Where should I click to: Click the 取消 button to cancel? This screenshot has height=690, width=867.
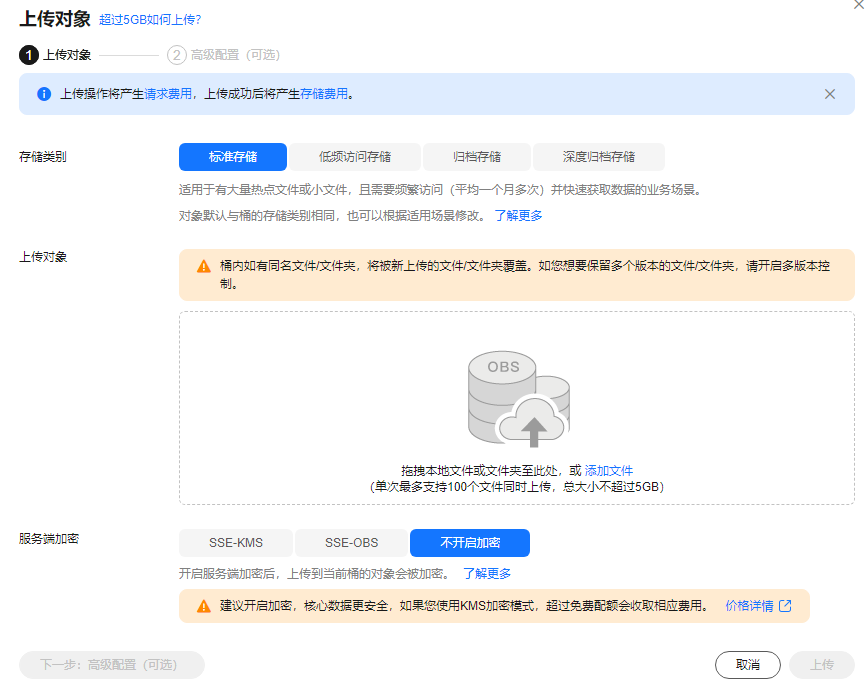click(747, 665)
